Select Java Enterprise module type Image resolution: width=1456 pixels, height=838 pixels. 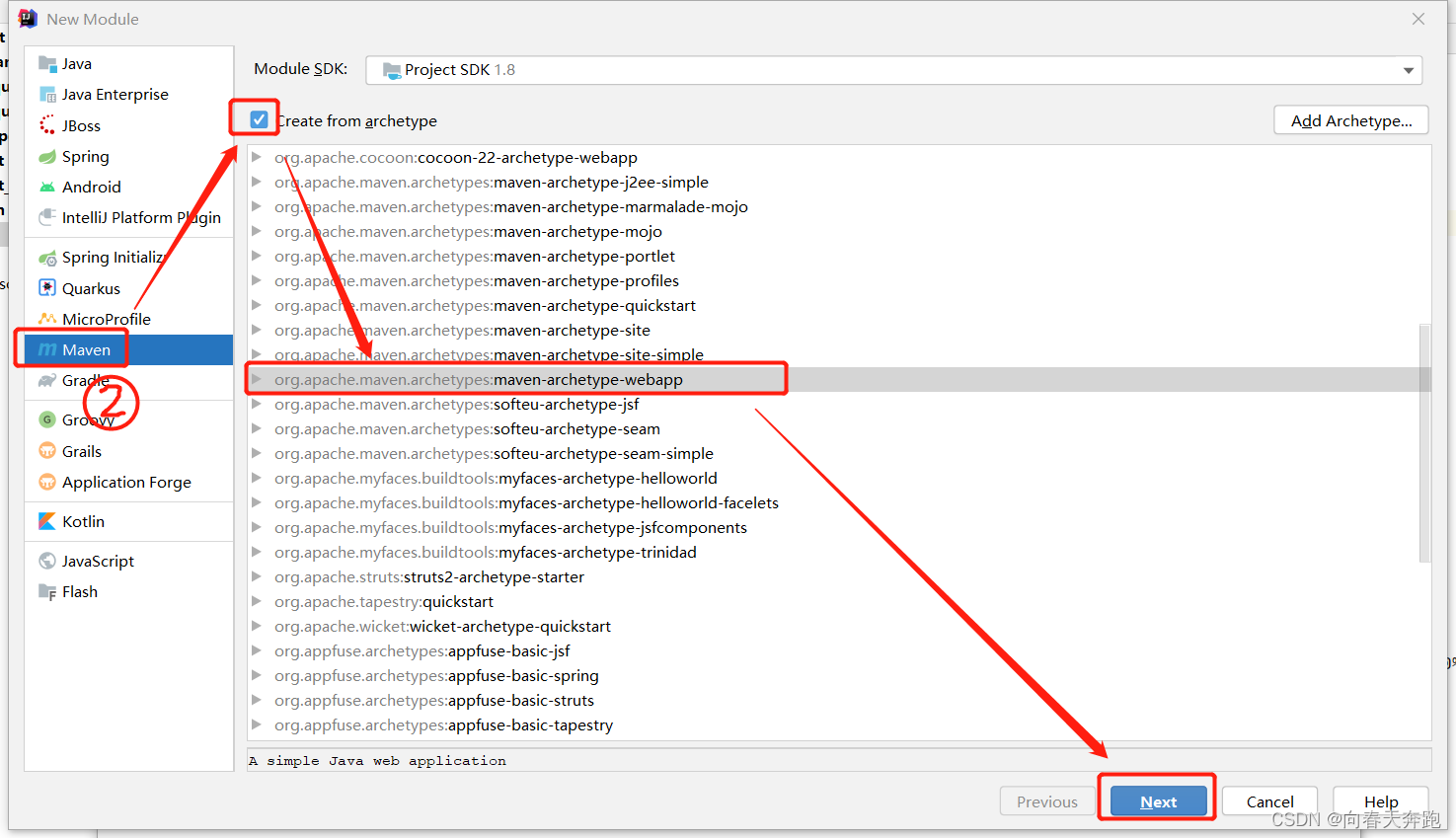[128, 95]
